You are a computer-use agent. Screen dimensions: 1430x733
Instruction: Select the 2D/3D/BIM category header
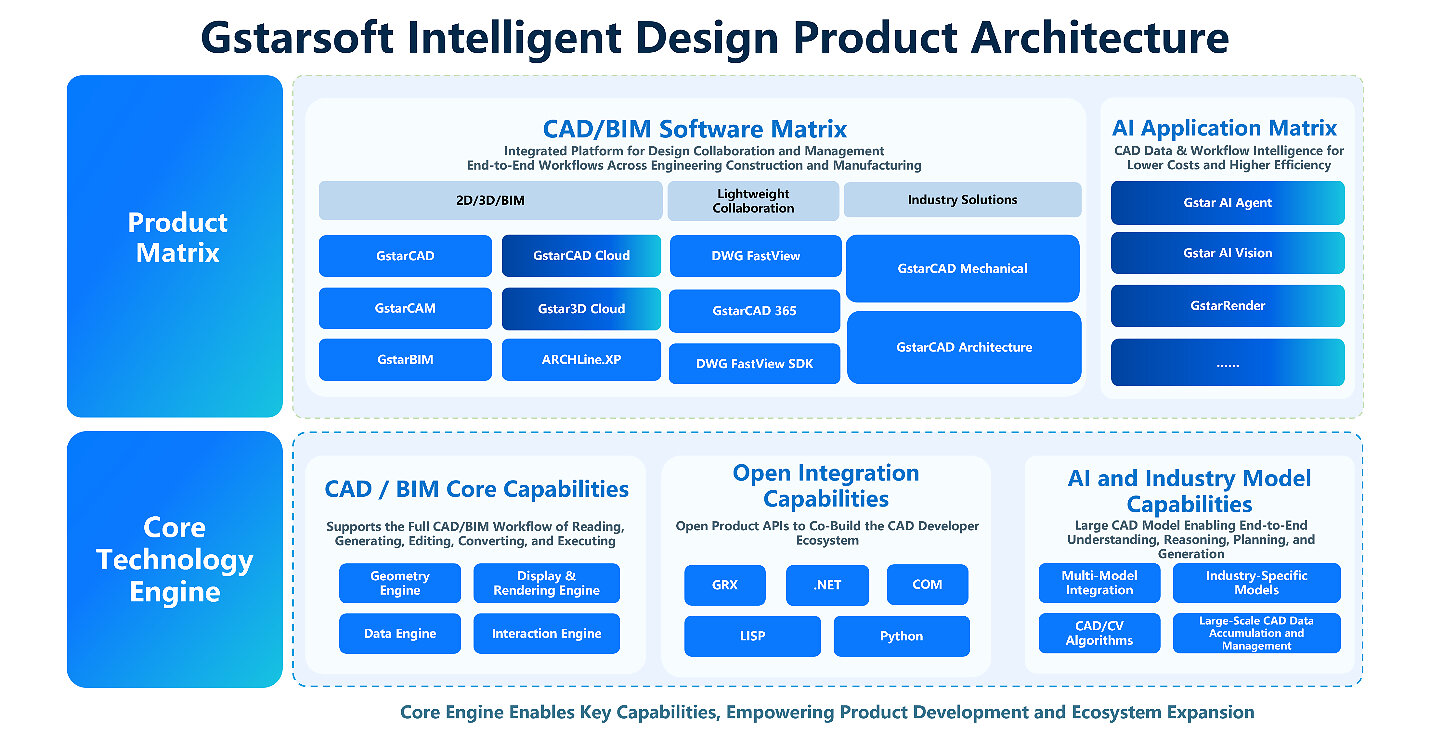[x=491, y=200]
